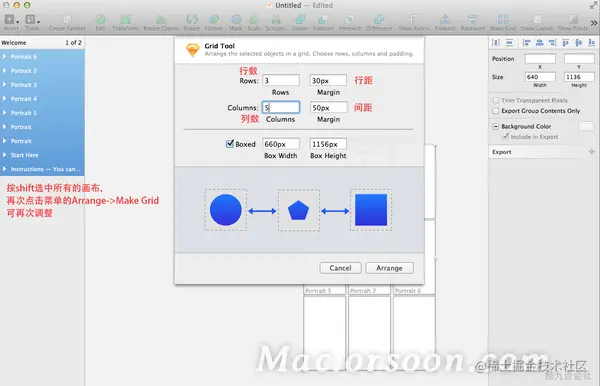This screenshot has width=600, height=386.
Task: Select the Scissors tool
Action: (276, 20)
